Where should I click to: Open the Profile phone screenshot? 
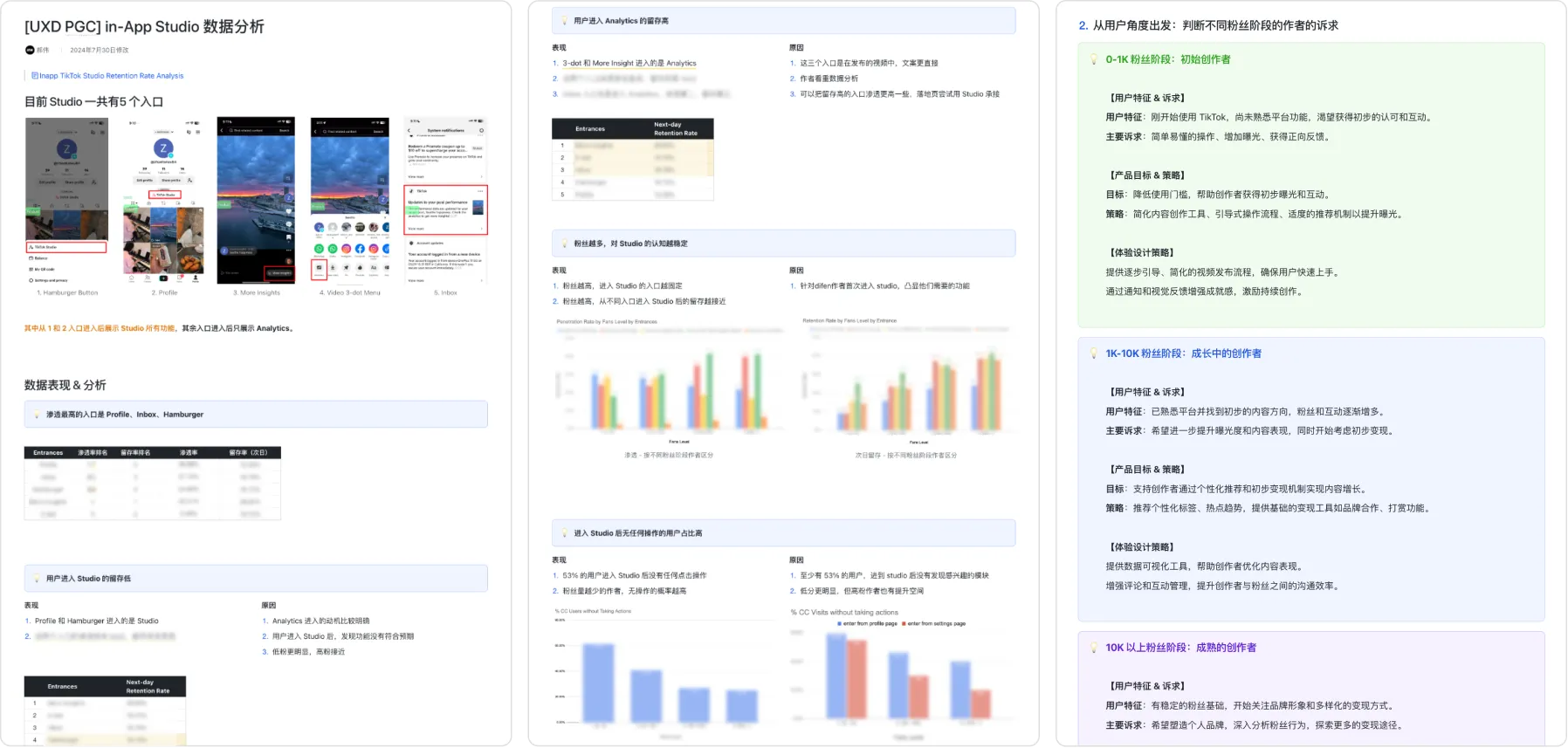point(163,200)
